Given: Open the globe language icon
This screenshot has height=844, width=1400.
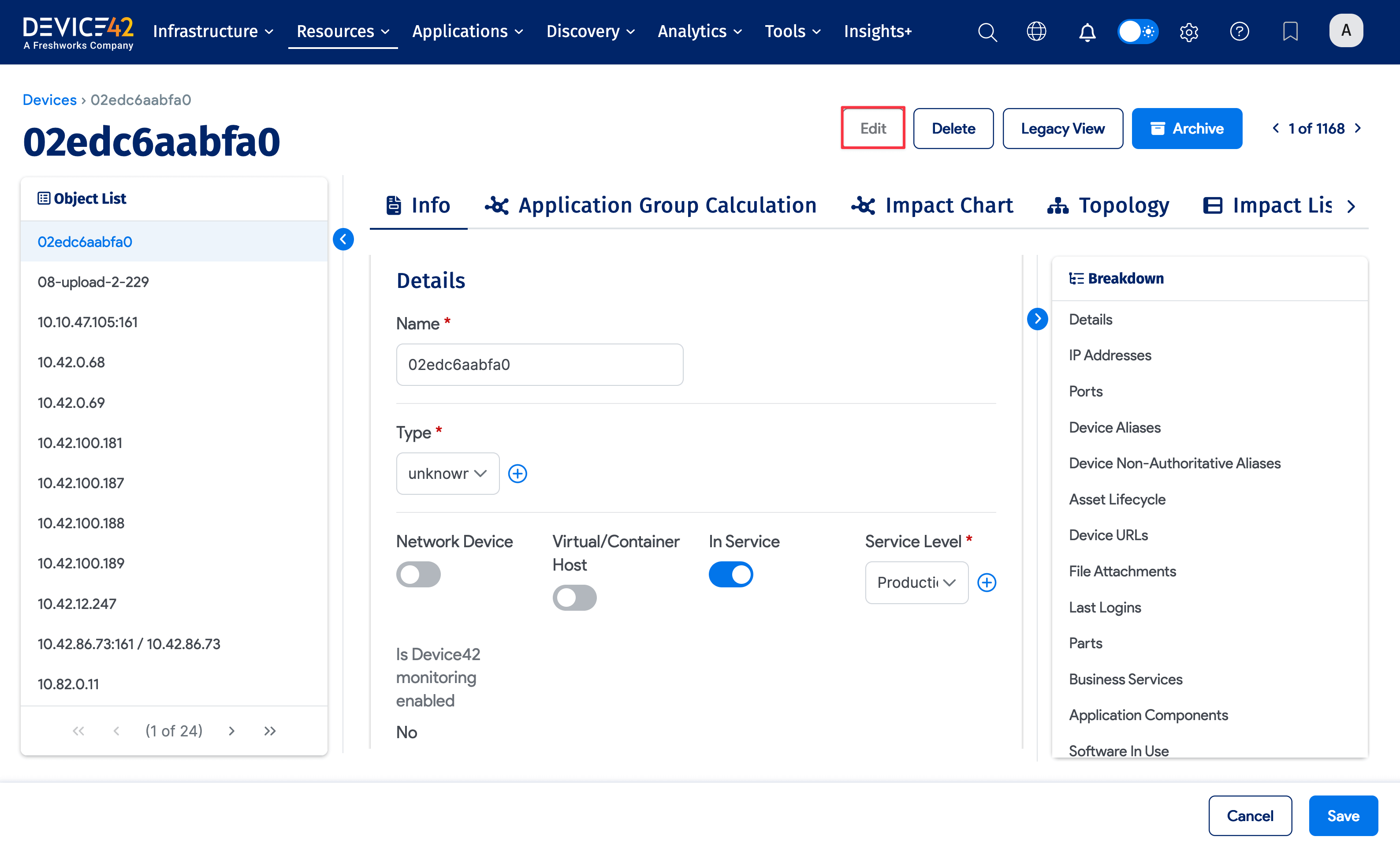Looking at the screenshot, I should pos(1036,32).
